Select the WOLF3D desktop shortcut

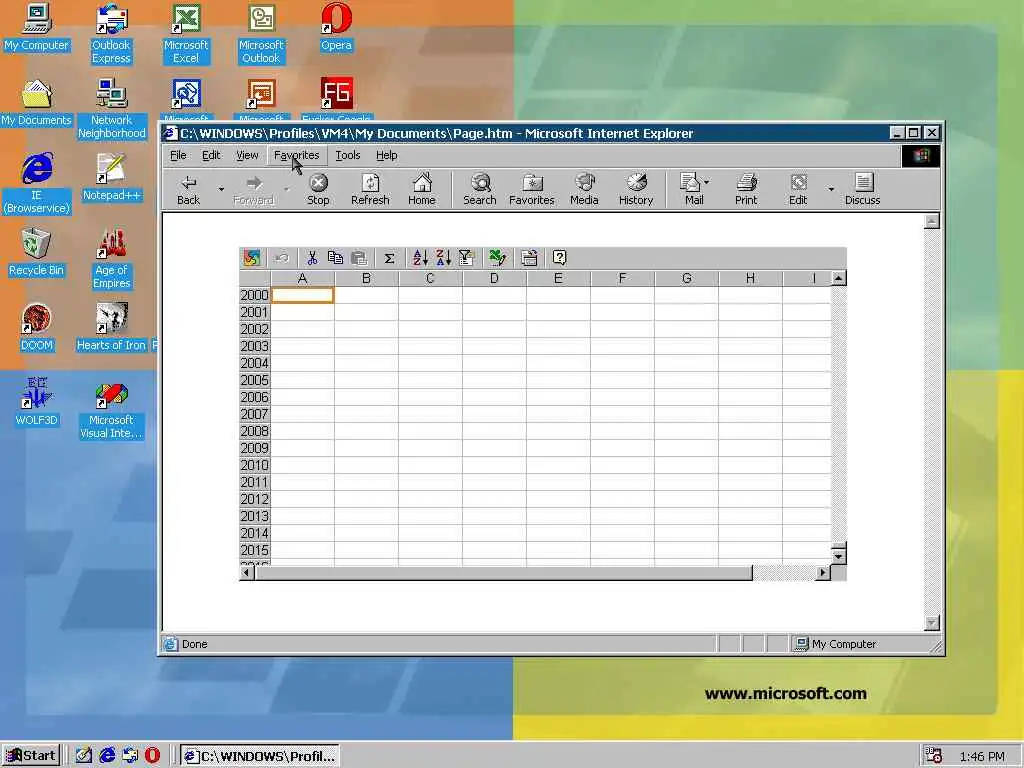point(37,403)
